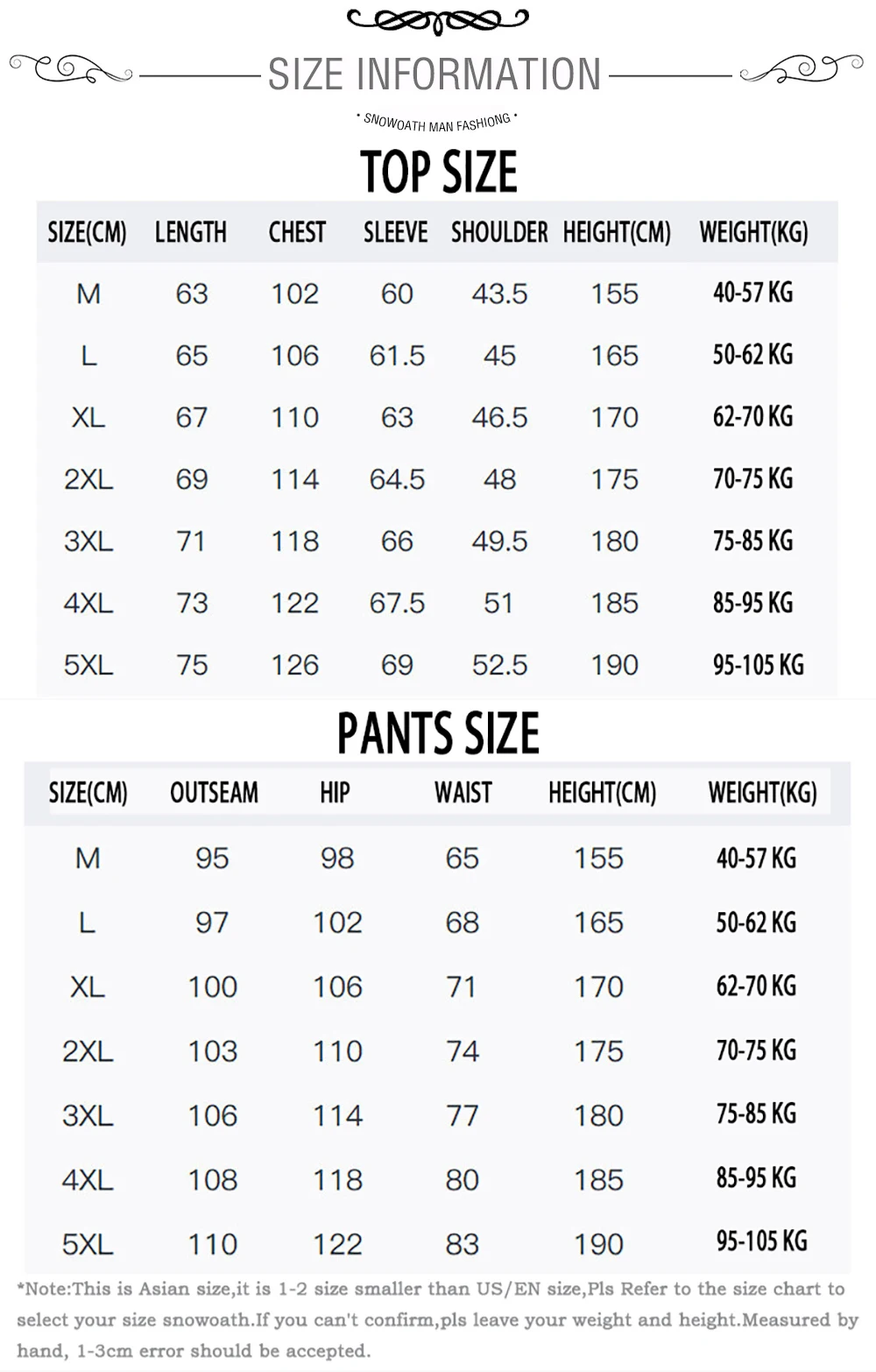Select CHEST column header in top table
Image resolution: width=876 pixels, height=1372 pixels.
(x=297, y=232)
